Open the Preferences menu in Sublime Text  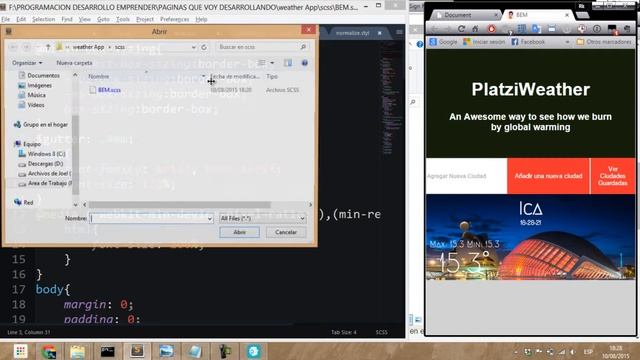(x=174, y=19)
